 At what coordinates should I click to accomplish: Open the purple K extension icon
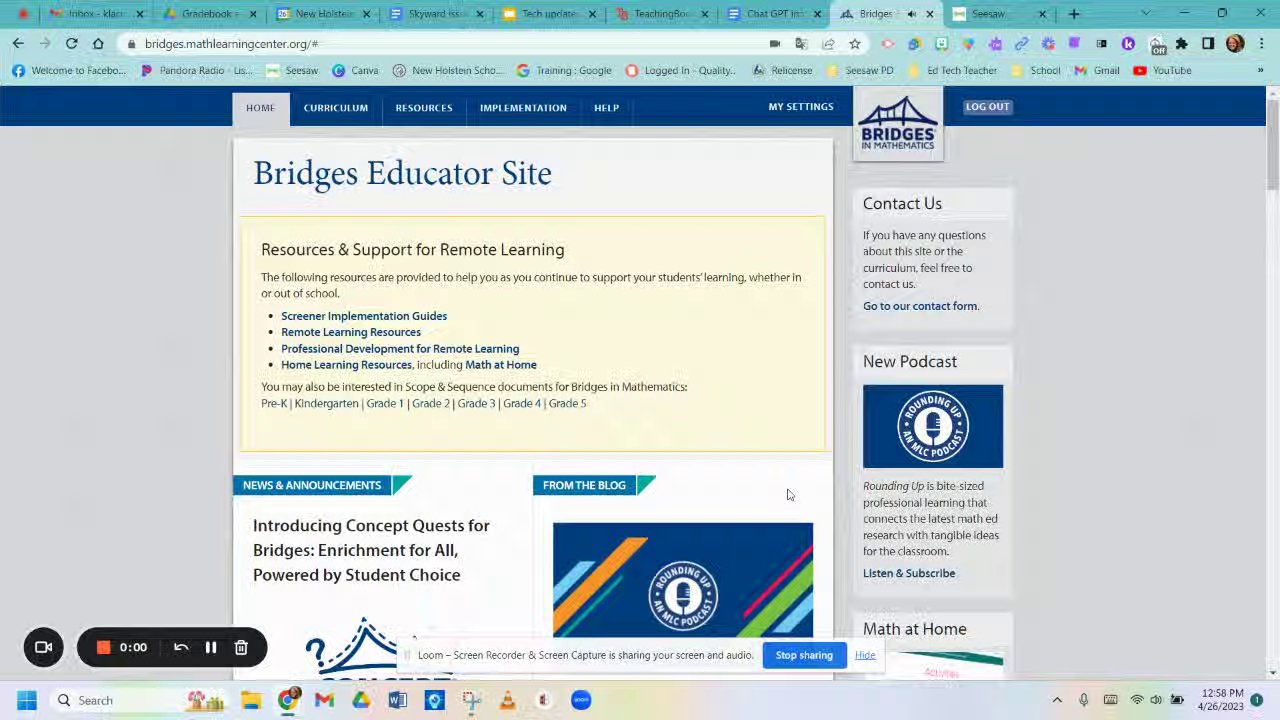pos(1128,44)
